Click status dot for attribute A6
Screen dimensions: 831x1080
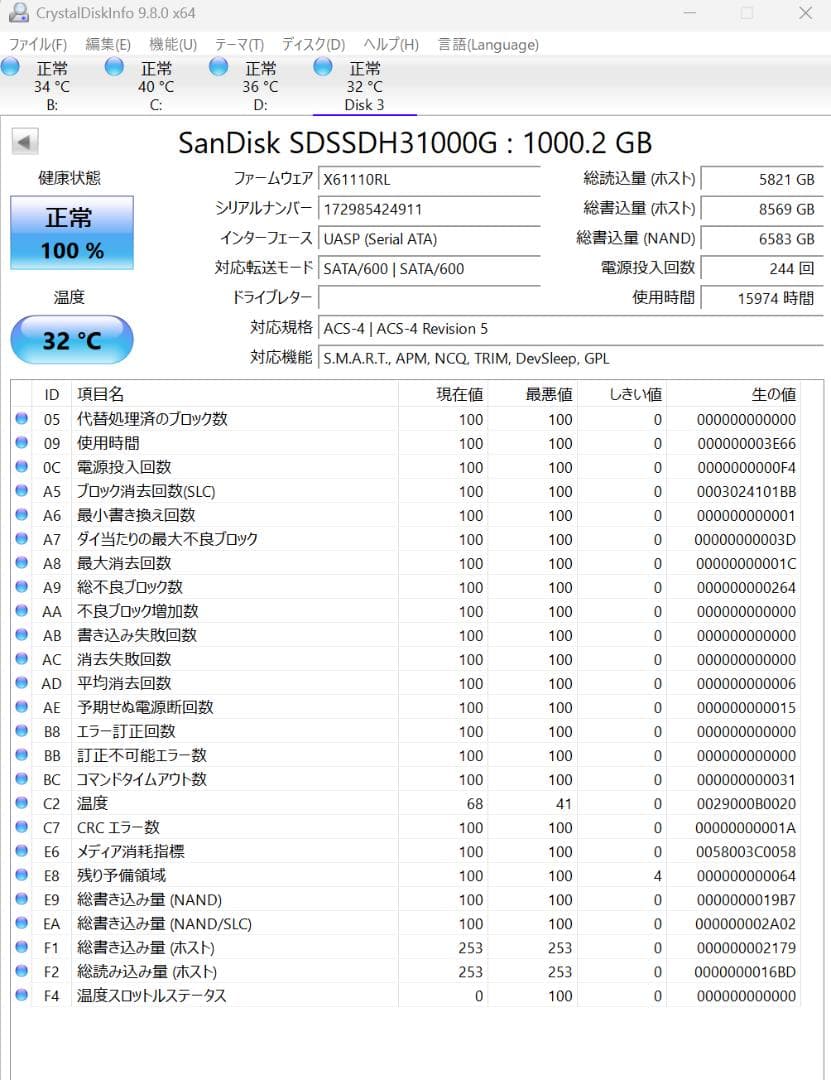point(21,515)
